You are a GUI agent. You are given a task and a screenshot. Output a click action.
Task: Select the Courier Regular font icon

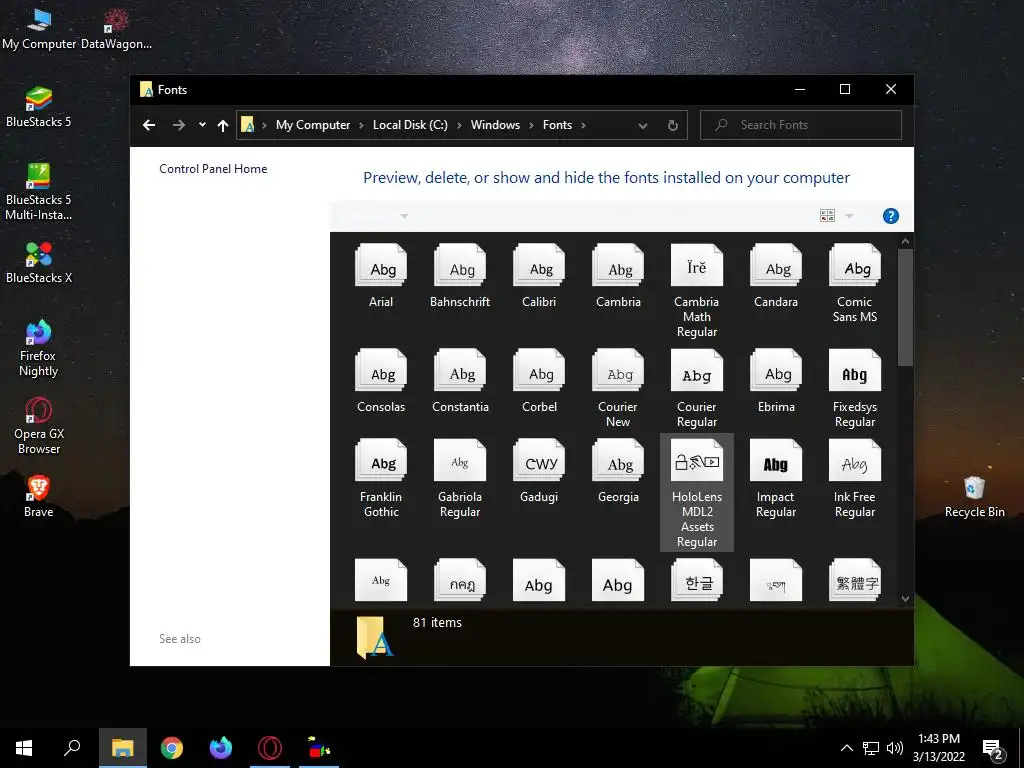click(697, 370)
